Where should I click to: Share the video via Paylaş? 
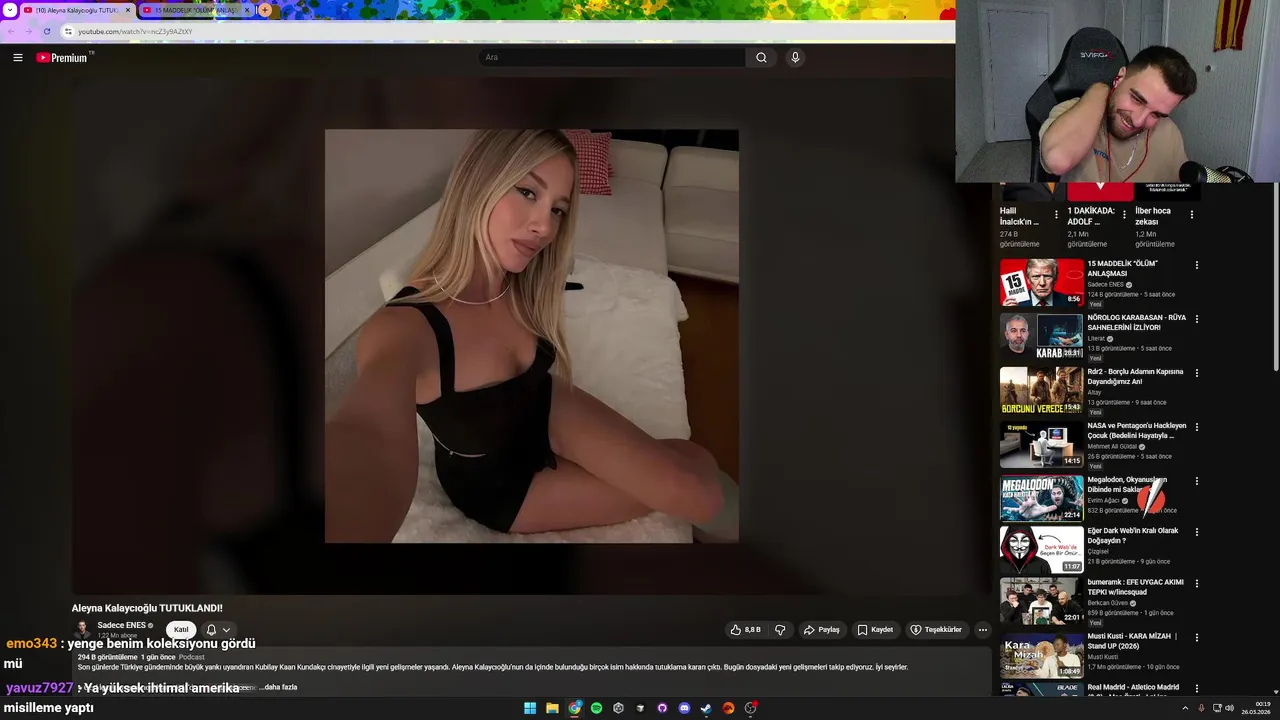(821, 630)
